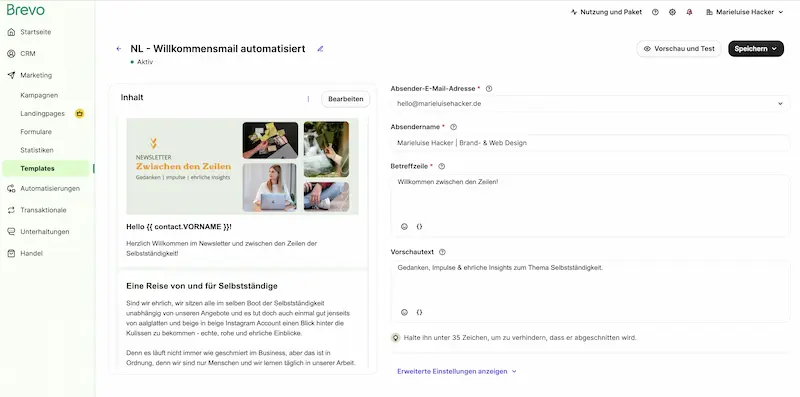
Task: Open the Inhalt three-dots options menu
Action: pyautogui.click(x=308, y=99)
